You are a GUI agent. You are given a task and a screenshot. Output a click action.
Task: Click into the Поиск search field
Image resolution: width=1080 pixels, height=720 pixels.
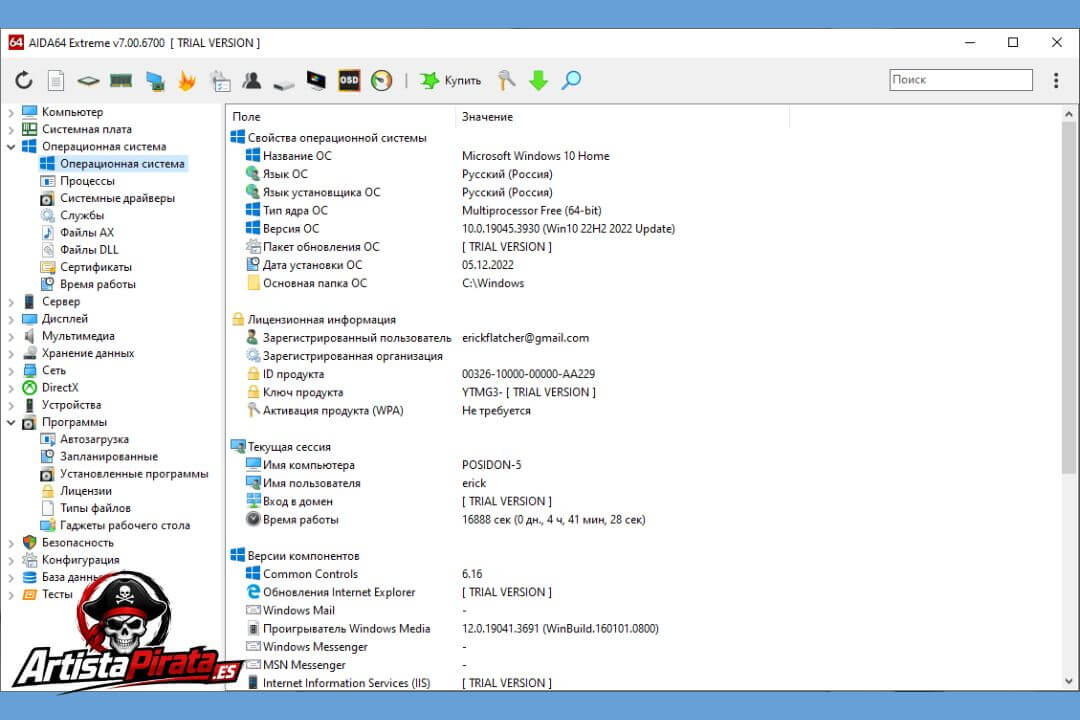[961, 80]
